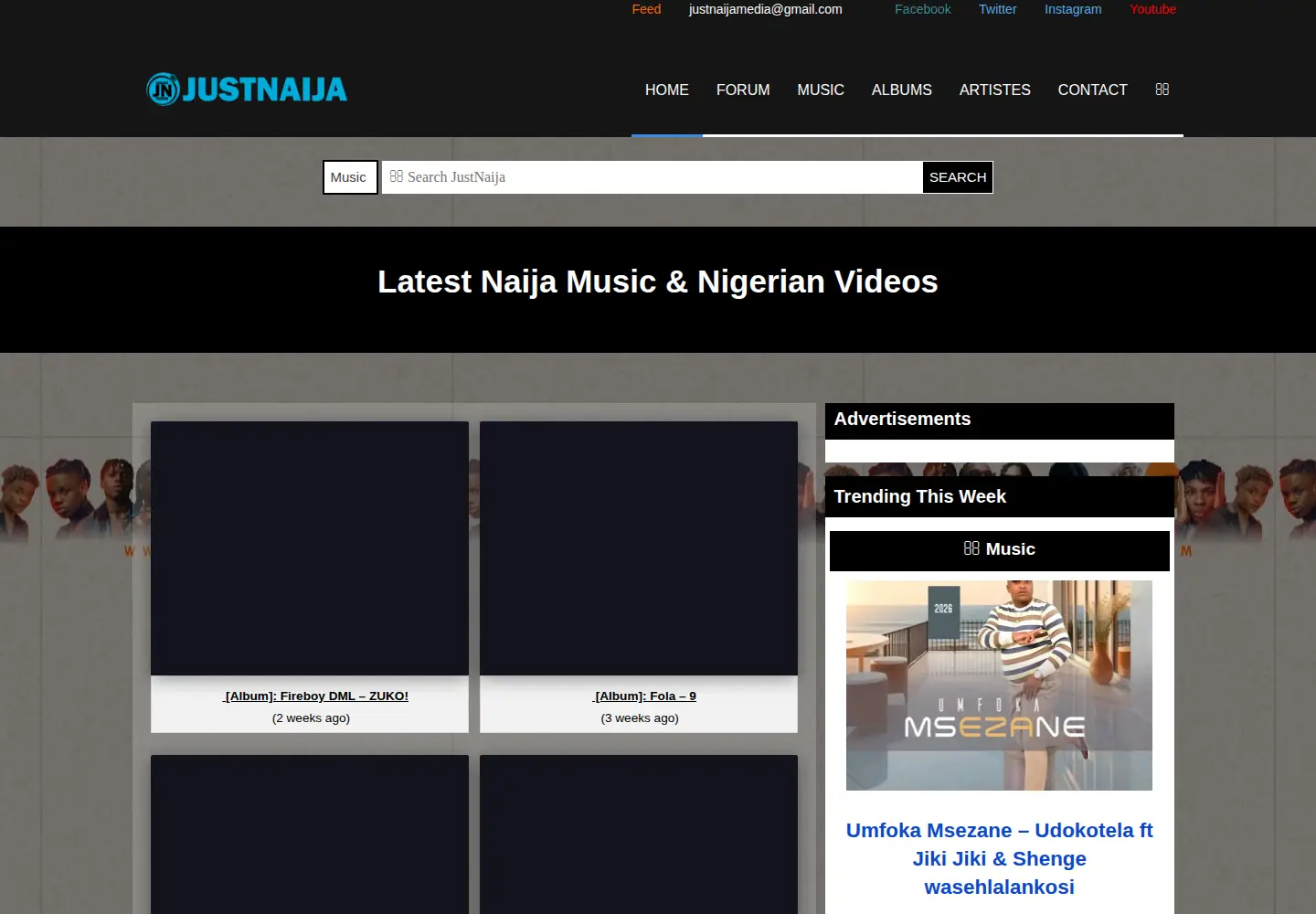This screenshot has height=914, width=1316.
Task: Open the Facebook link
Action: tap(922, 9)
